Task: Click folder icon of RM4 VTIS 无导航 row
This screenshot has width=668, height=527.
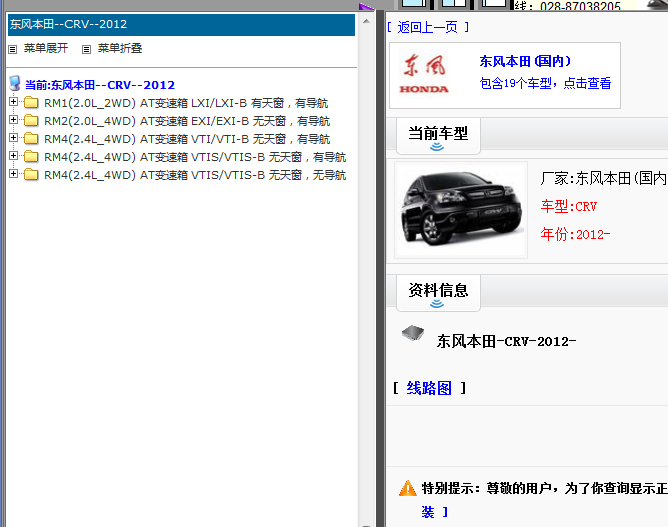Action: pos(31,174)
